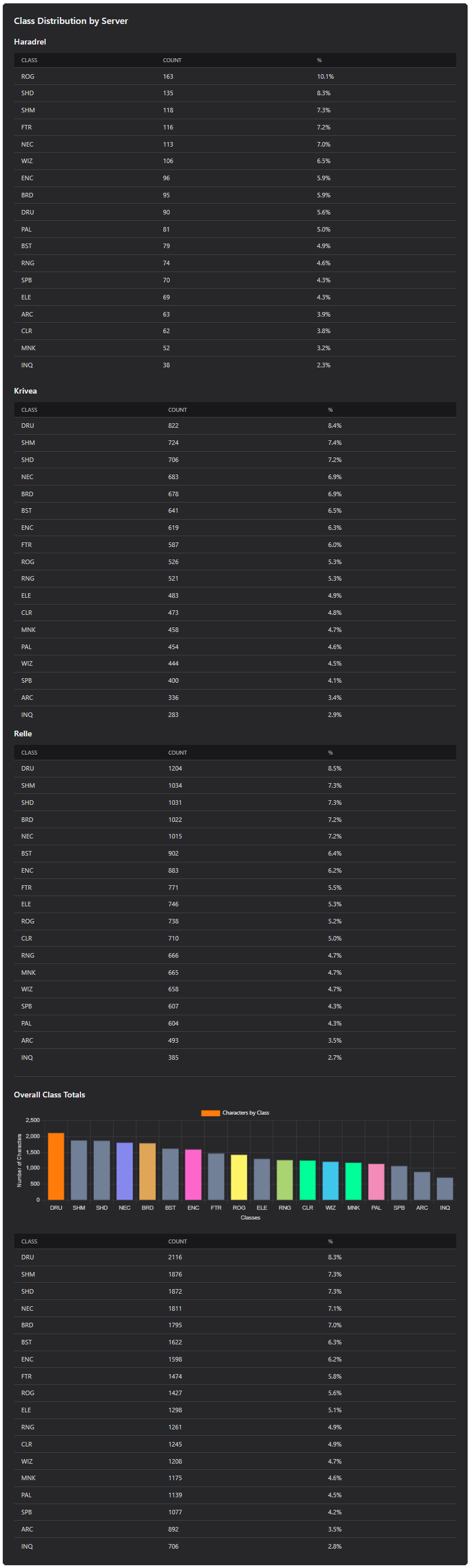Viewport: 471px width, 1568px height.
Task: Select the ROG row in Haradrel table
Action: [x=235, y=76]
